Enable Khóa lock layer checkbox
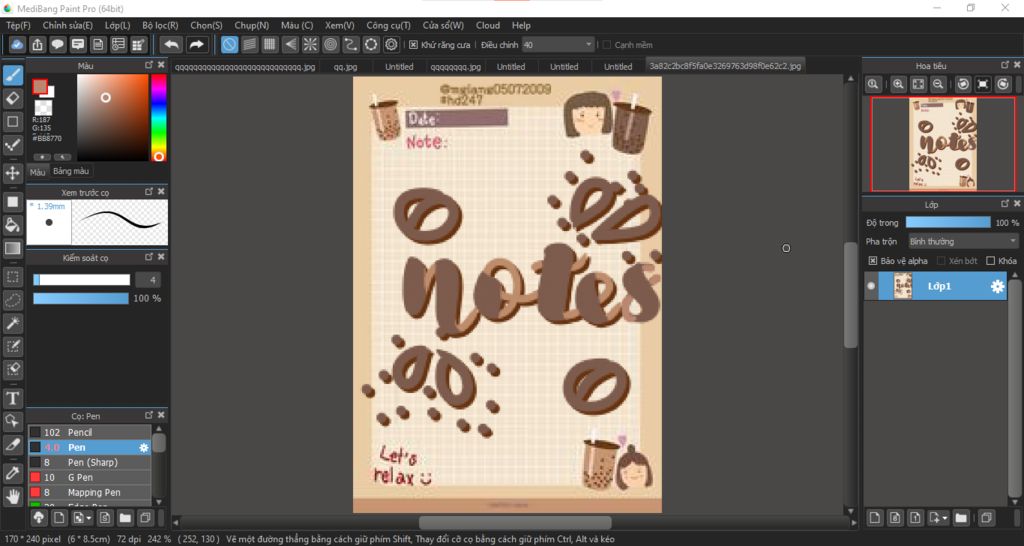Screen dimensions: 1024x546 tap(991, 261)
